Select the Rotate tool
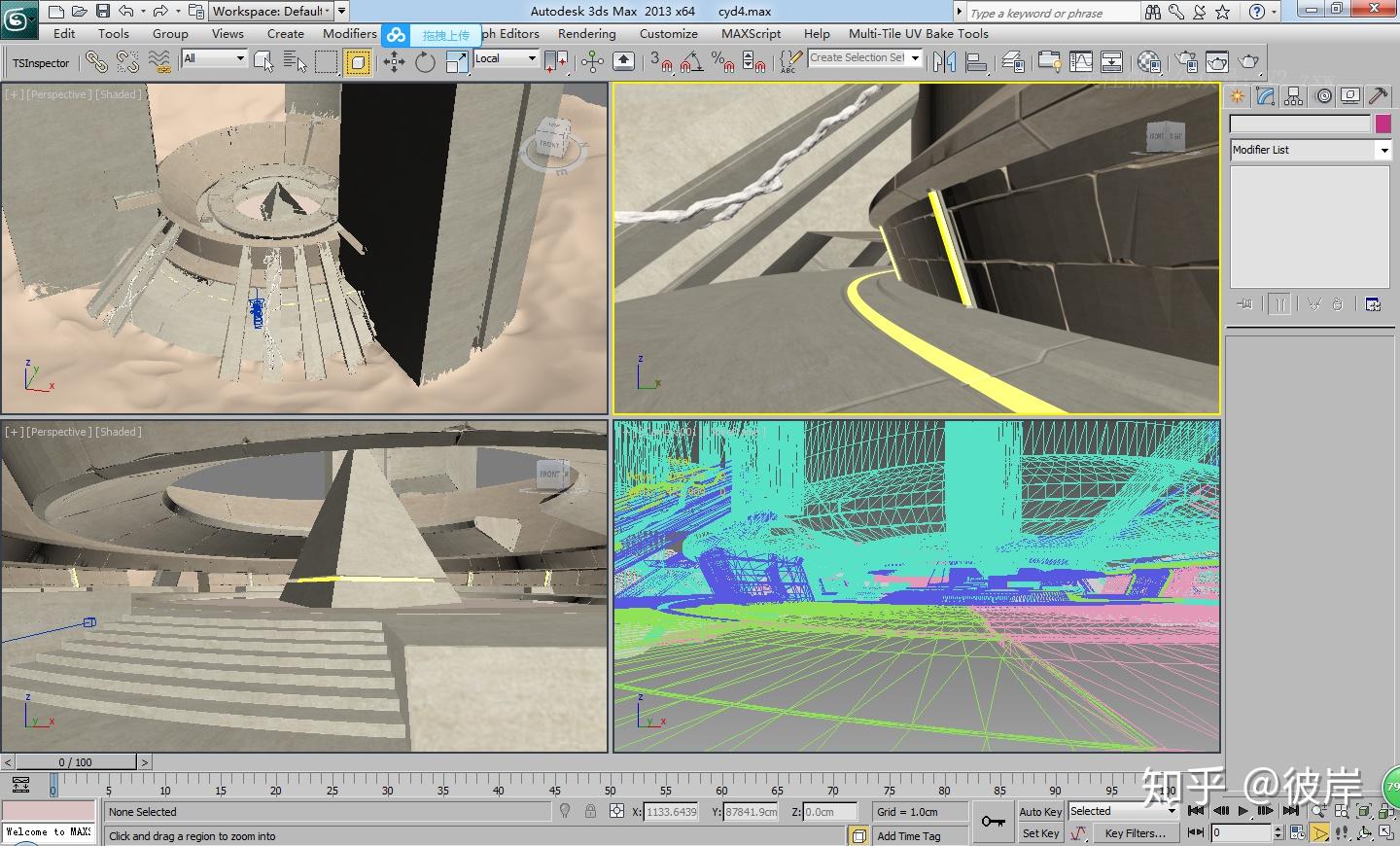 [x=425, y=62]
